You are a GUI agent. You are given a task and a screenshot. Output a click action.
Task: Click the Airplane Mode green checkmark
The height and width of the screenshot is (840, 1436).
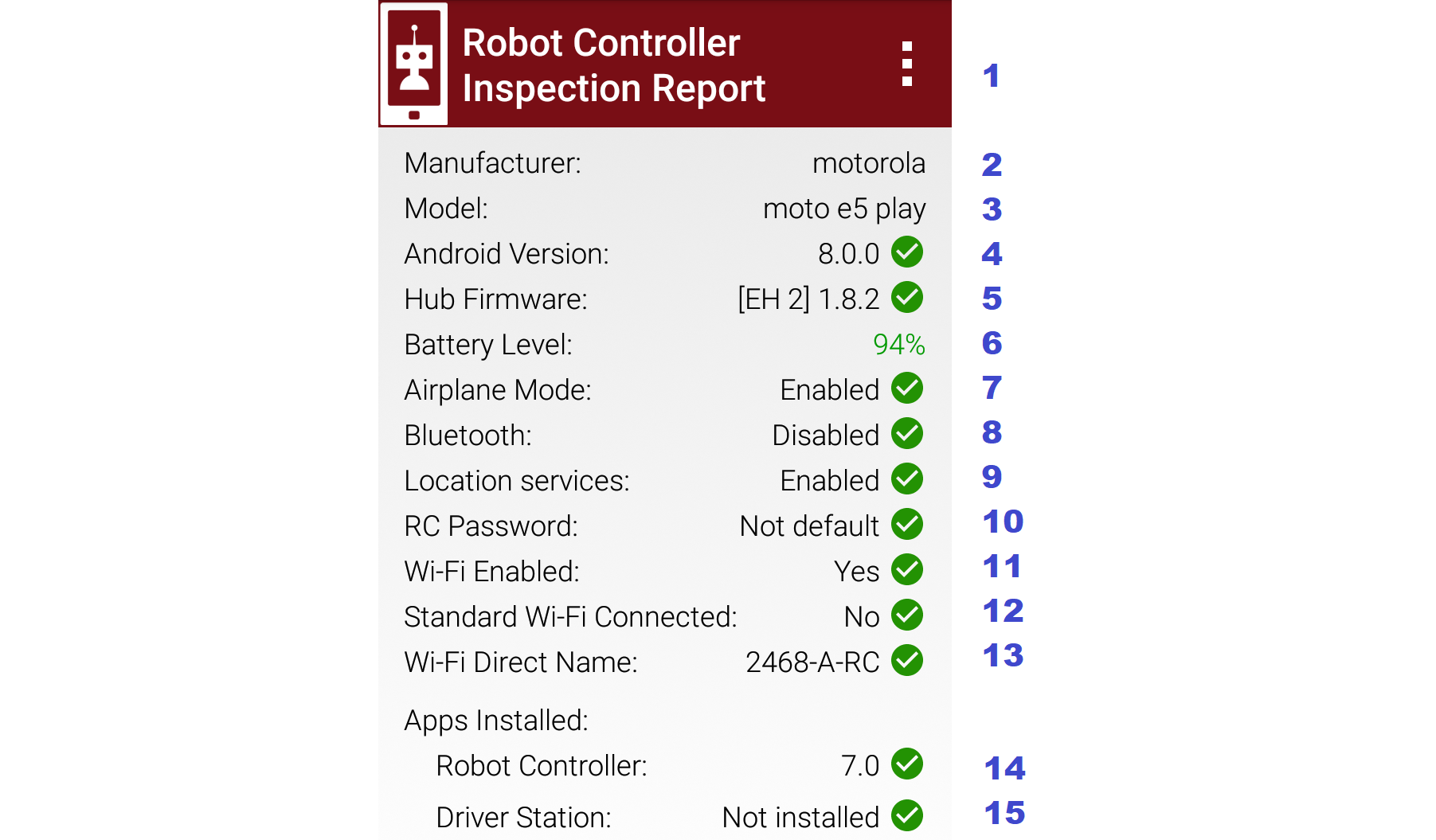coord(907,389)
